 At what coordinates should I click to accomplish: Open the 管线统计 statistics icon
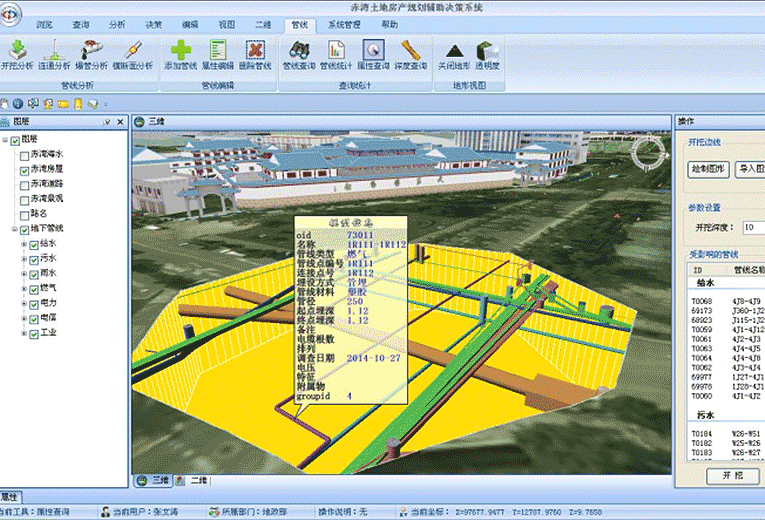click(337, 52)
